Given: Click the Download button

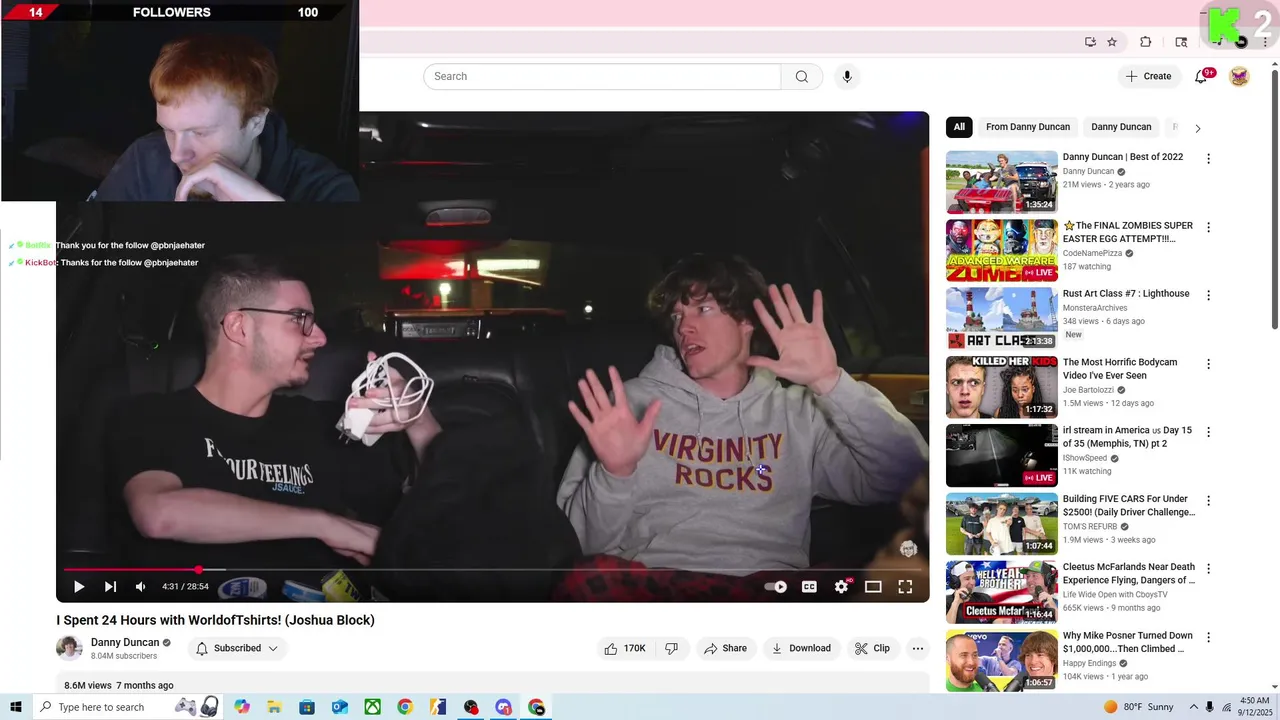Looking at the screenshot, I should click(x=801, y=648).
